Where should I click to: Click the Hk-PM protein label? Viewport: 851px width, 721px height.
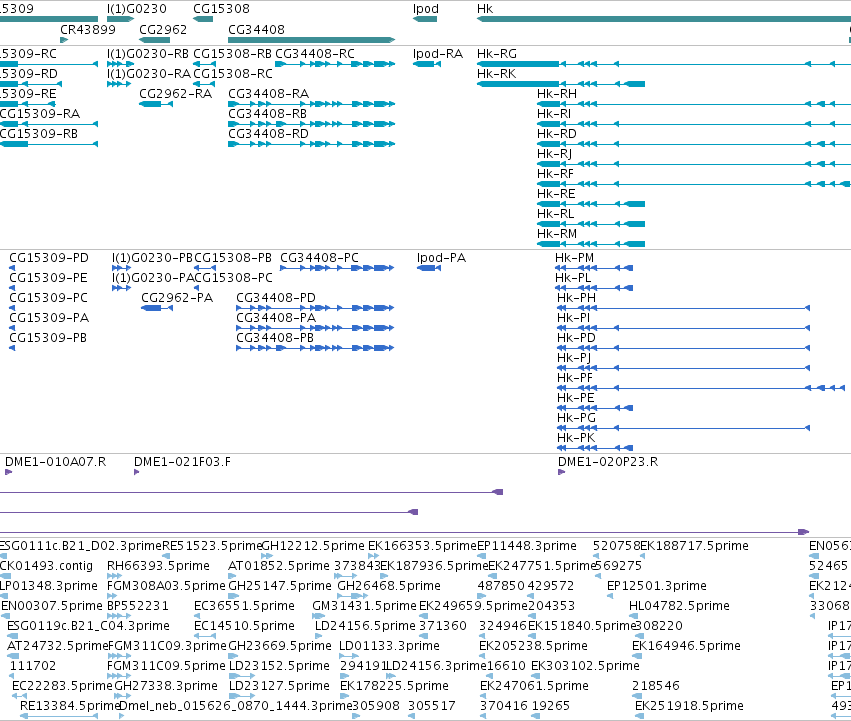pos(574,258)
